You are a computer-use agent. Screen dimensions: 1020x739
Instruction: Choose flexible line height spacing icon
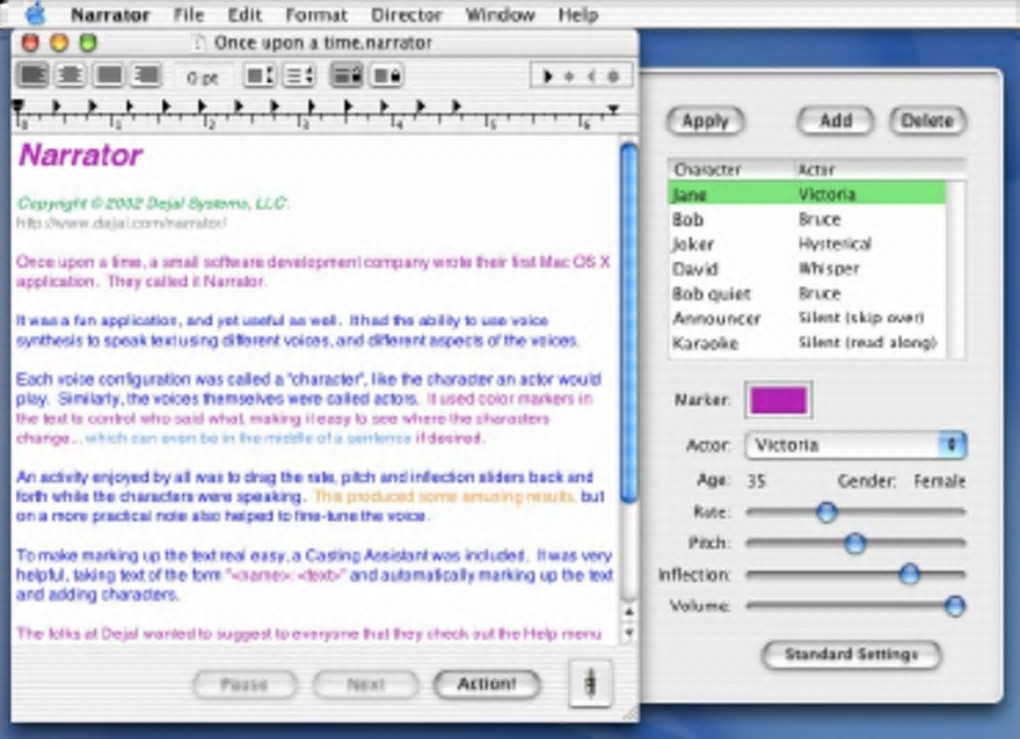(299, 75)
